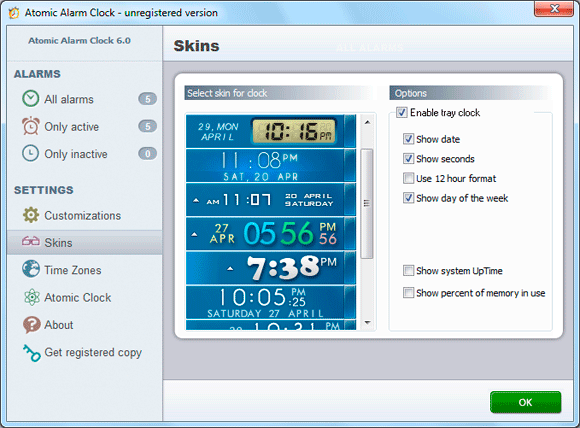Click the up arrow on the 7:38 skin

point(230,269)
